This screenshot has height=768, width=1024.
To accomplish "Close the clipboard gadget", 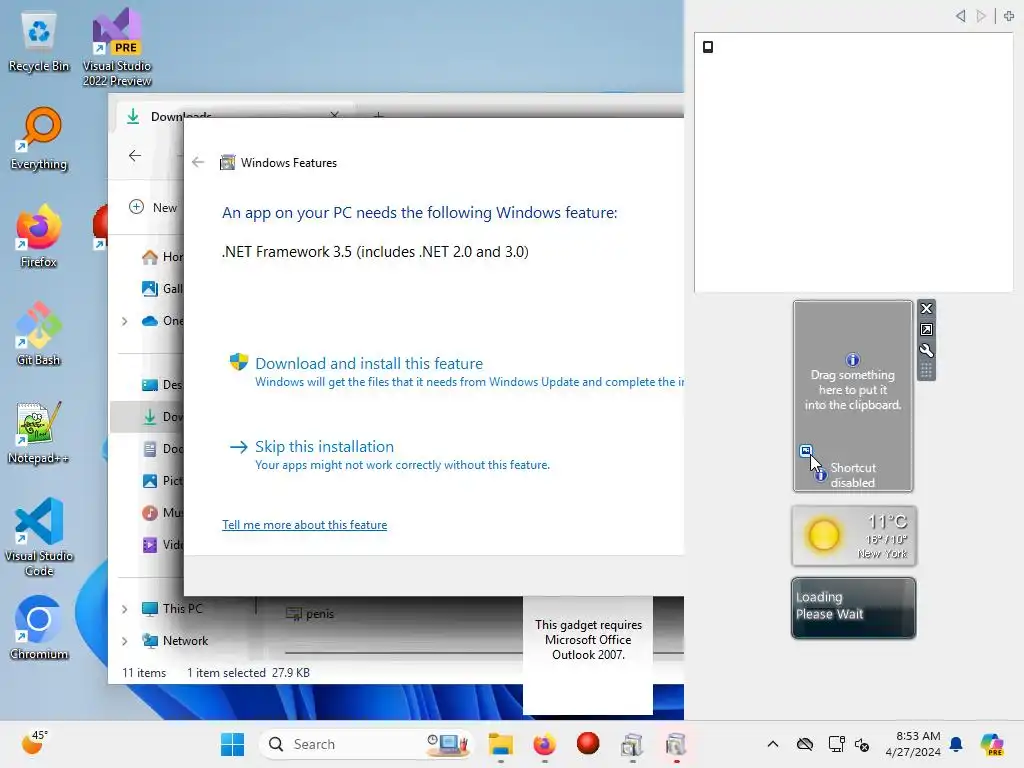I will [x=926, y=308].
